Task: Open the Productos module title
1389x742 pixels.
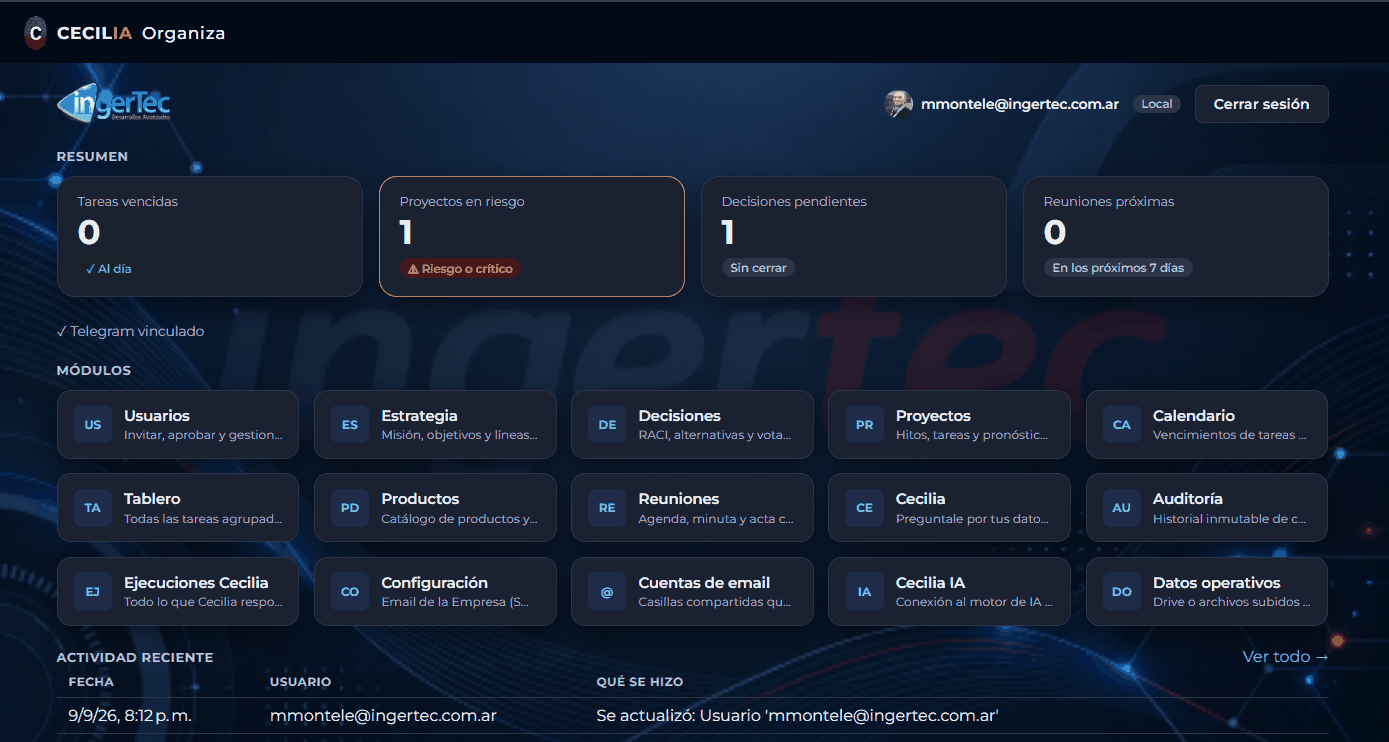Action: coord(420,498)
